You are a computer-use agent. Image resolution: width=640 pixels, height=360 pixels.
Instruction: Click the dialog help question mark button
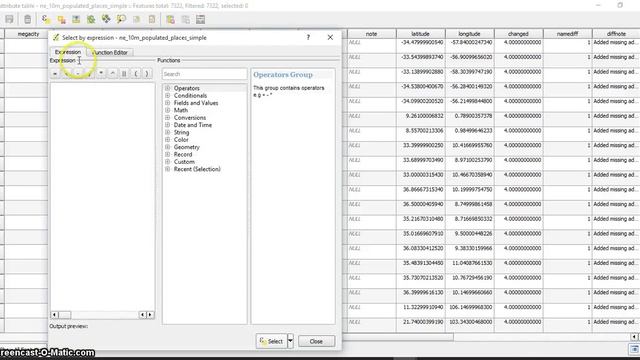click(x=308, y=37)
